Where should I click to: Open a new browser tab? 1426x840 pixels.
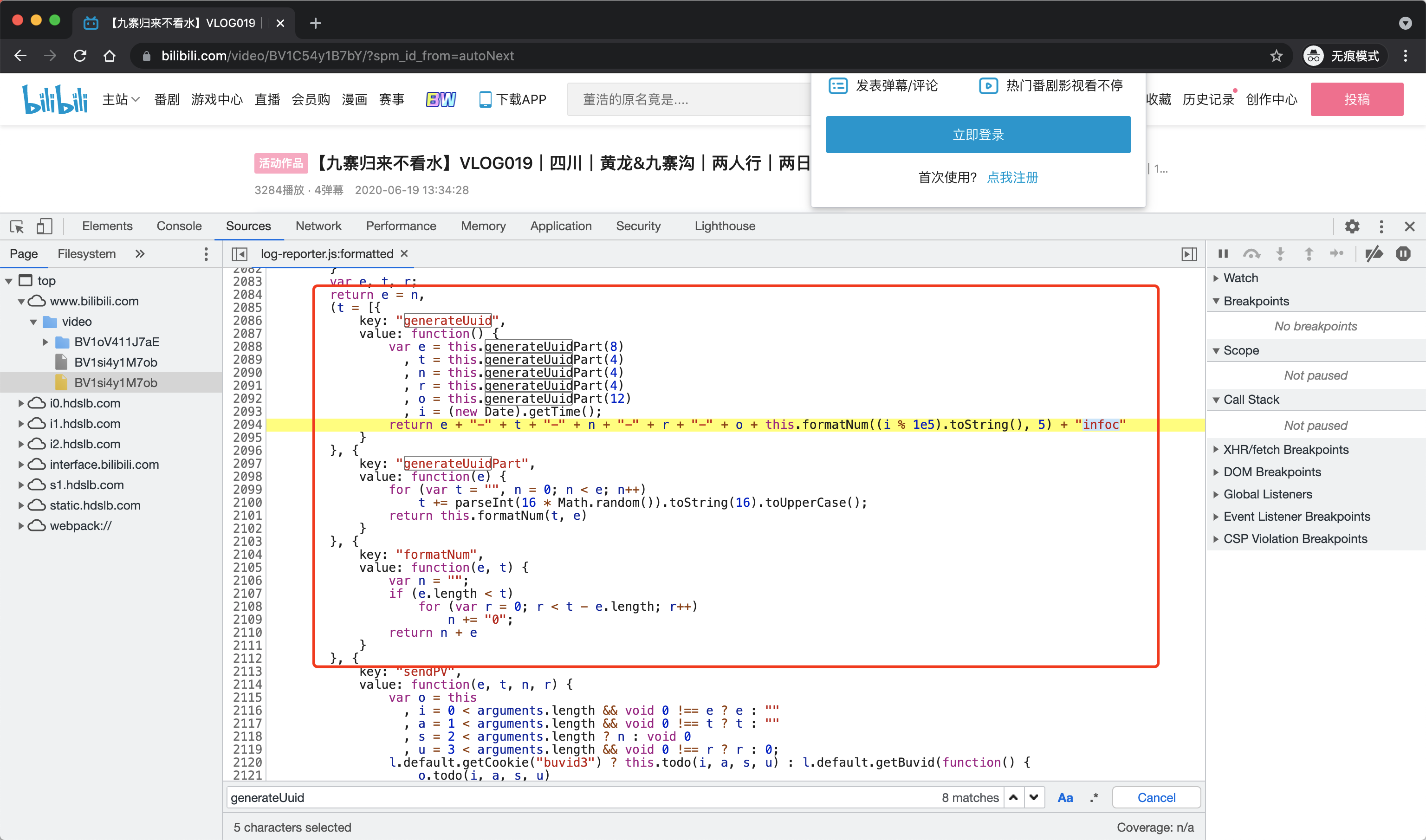tap(315, 23)
